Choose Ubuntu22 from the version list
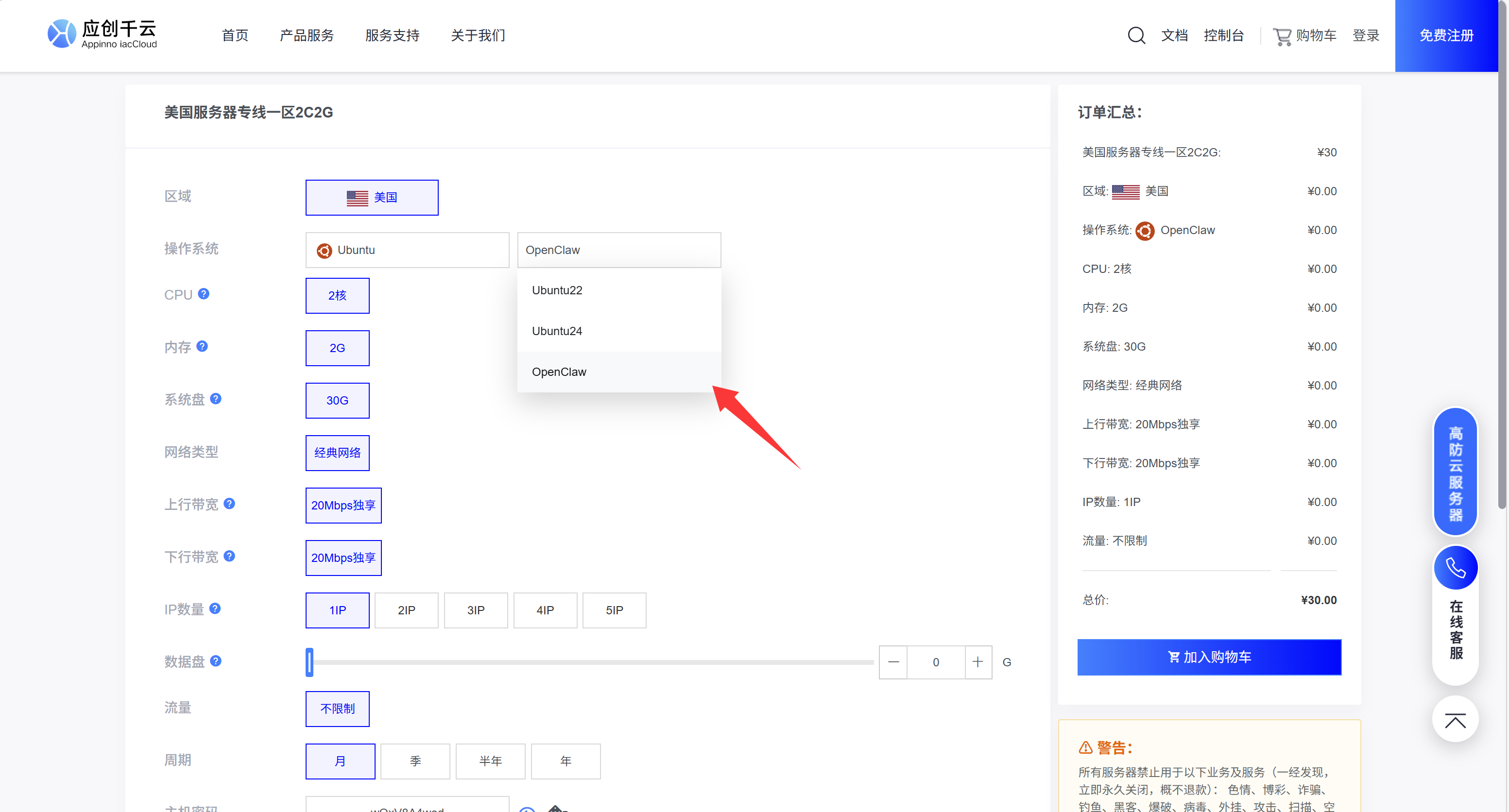 click(x=556, y=290)
